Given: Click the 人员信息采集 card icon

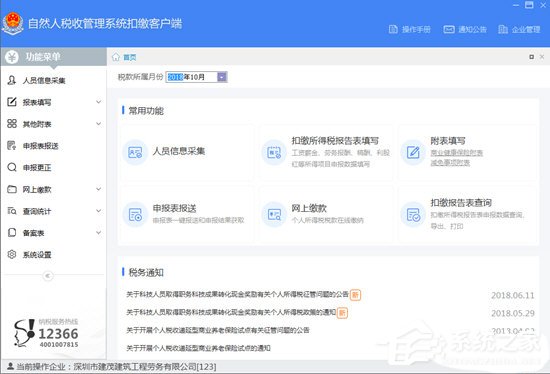Looking at the screenshot, I should pos(135,152).
